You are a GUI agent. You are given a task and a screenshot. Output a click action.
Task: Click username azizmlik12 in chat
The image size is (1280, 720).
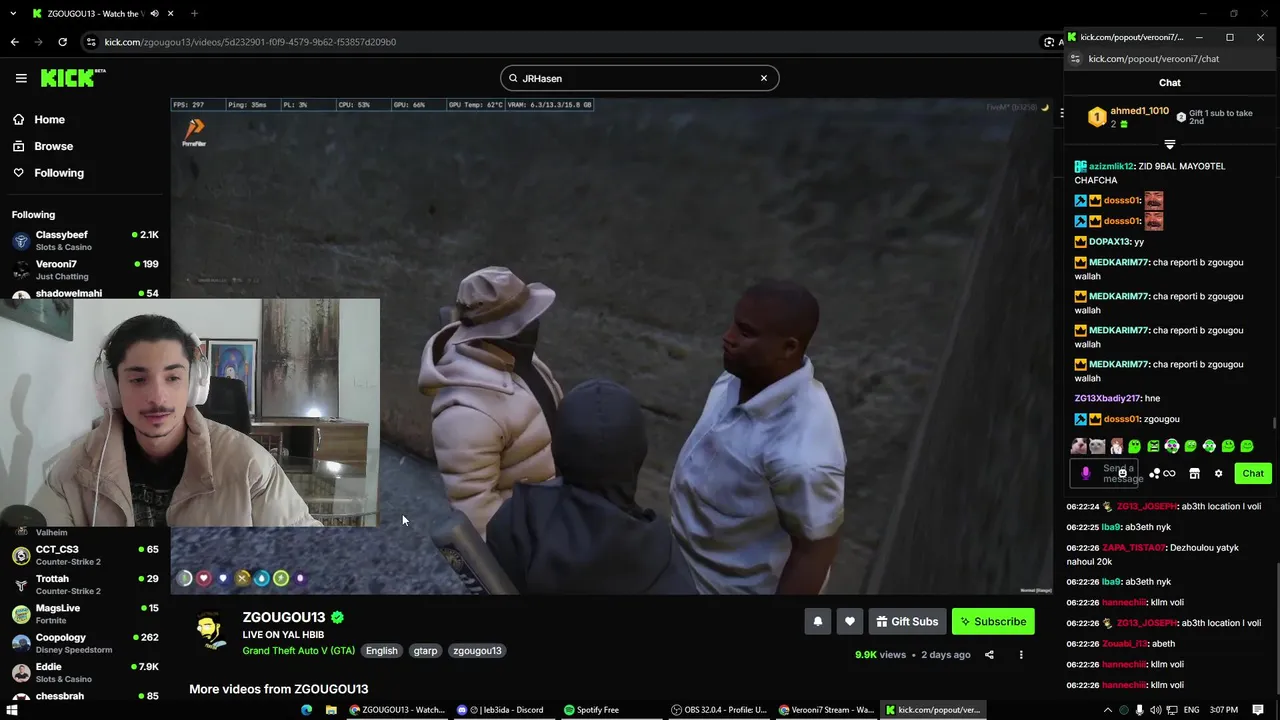(1111, 166)
